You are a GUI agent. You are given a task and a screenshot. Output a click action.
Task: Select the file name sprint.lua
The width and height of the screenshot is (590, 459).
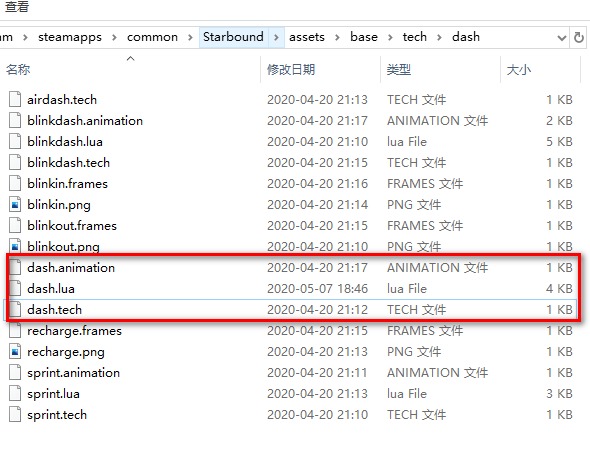click(53, 394)
